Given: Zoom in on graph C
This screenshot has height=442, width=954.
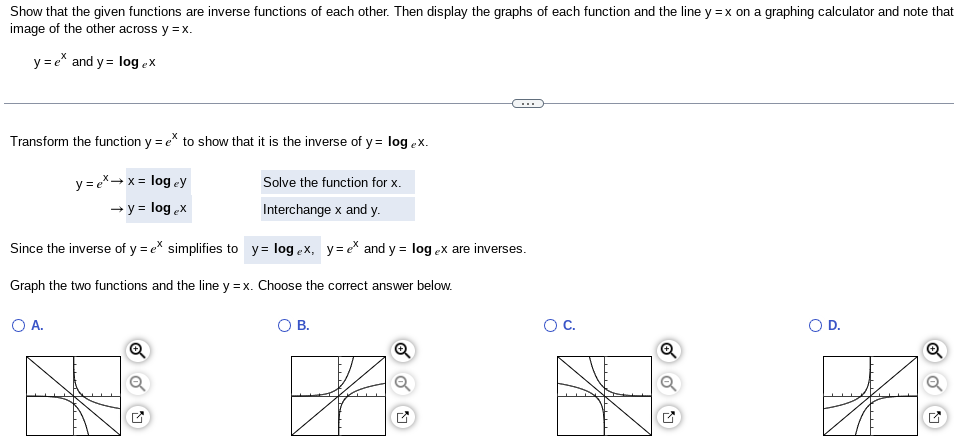Looking at the screenshot, I should coord(667,351).
